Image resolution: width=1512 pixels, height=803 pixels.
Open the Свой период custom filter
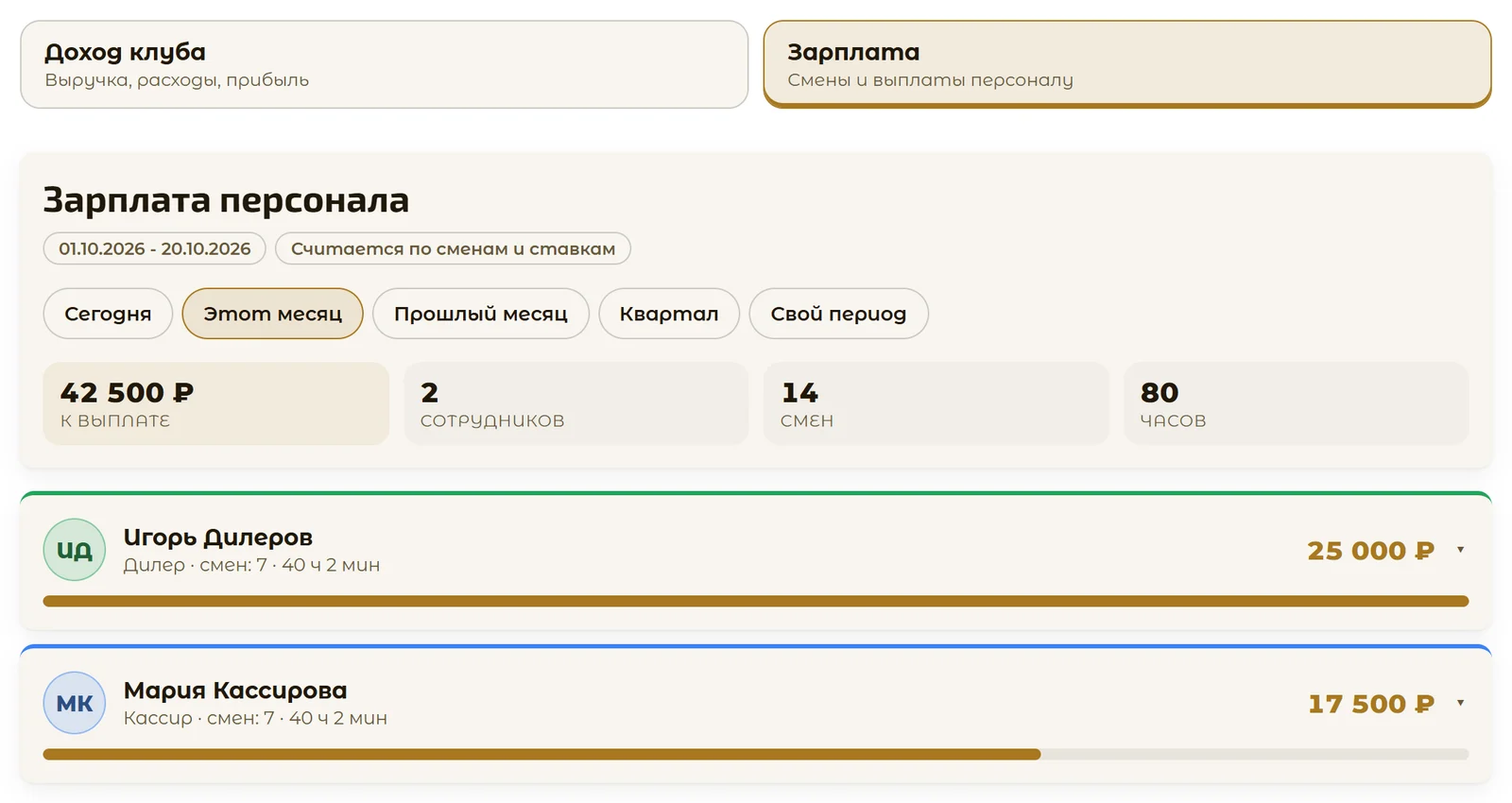click(838, 314)
